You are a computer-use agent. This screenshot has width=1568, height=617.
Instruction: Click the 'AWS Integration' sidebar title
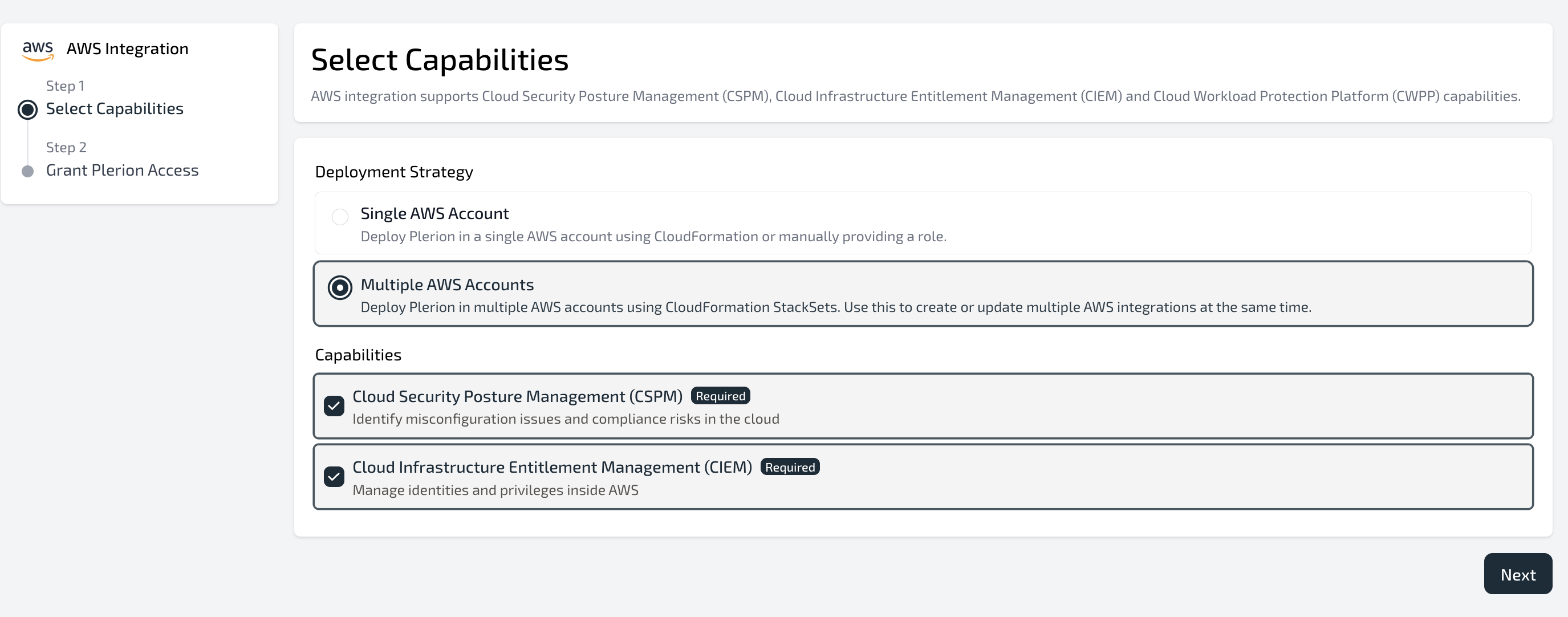(x=127, y=48)
